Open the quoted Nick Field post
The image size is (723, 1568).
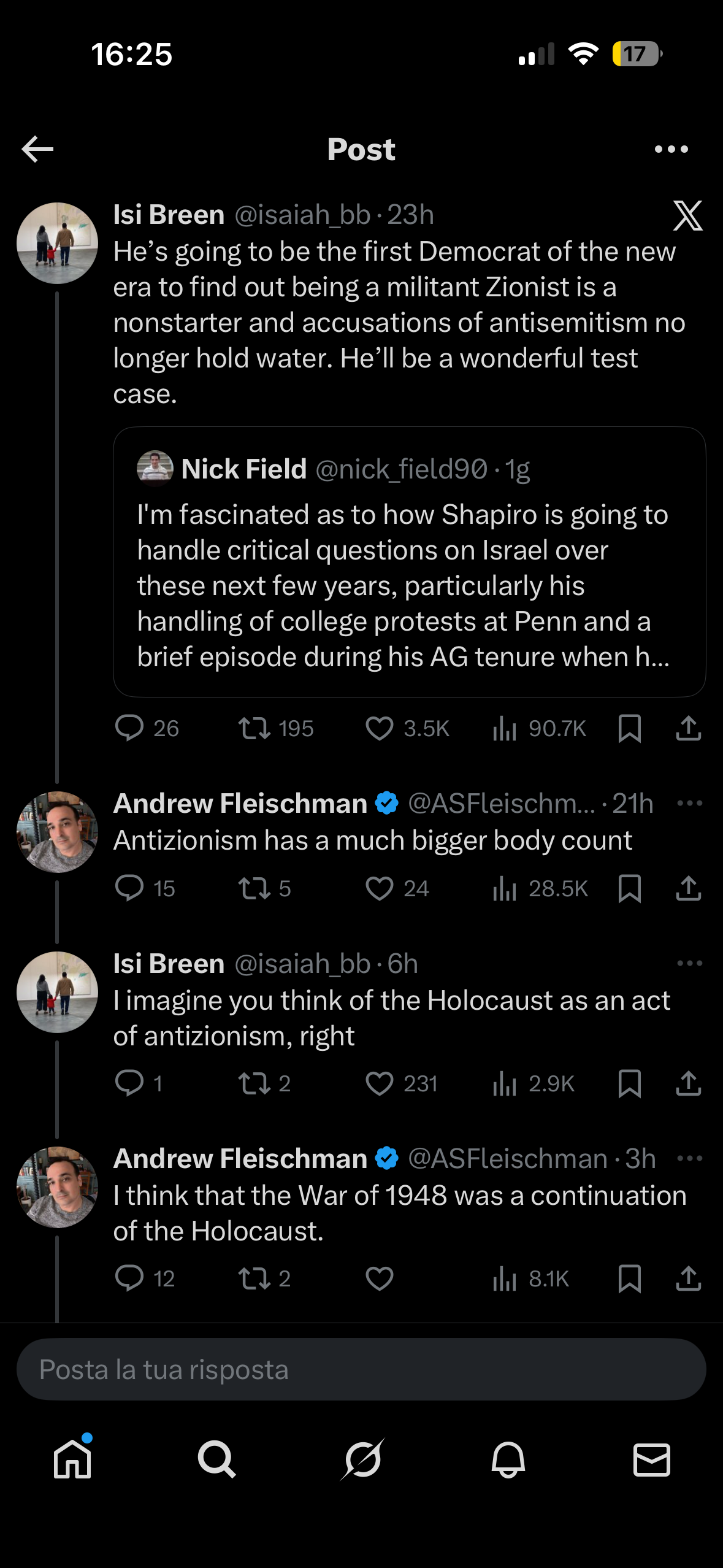coord(409,561)
